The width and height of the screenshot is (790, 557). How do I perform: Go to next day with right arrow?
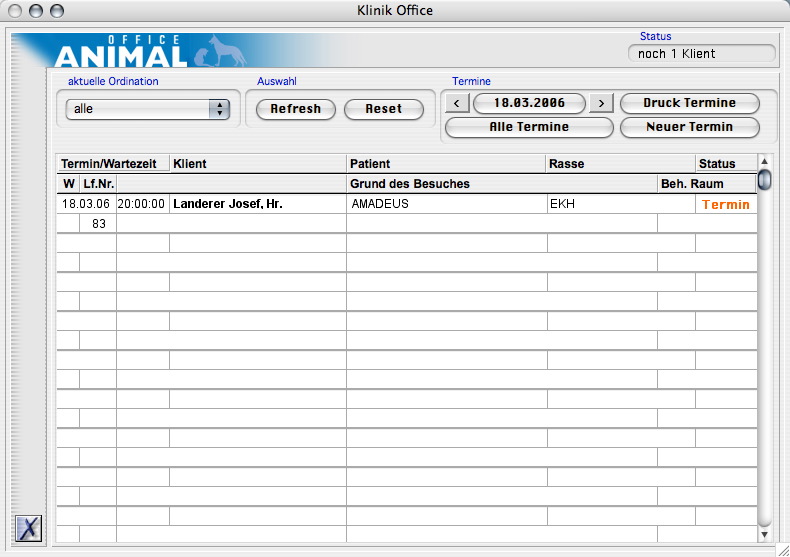click(x=600, y=103)
